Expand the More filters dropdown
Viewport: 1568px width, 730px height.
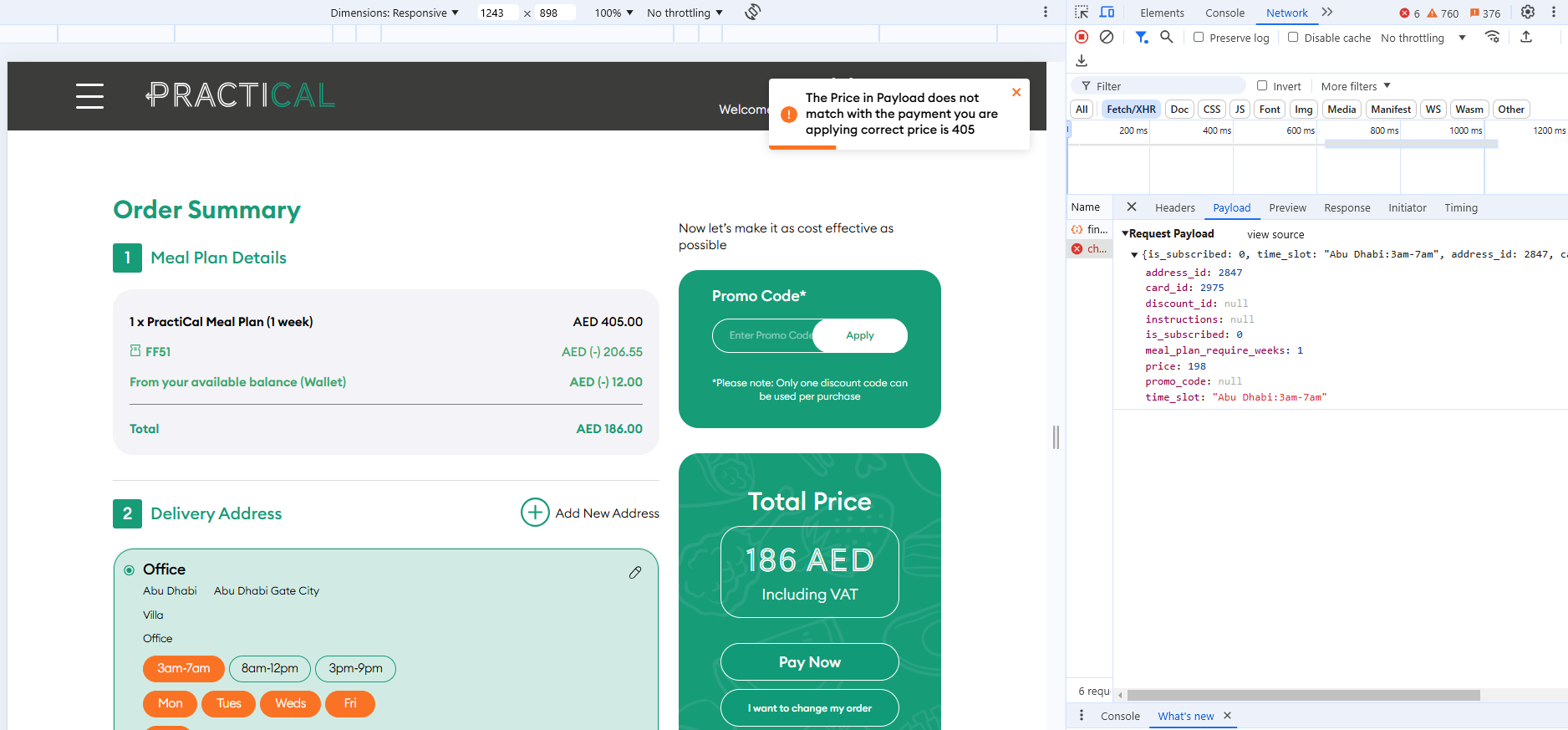1355,86
